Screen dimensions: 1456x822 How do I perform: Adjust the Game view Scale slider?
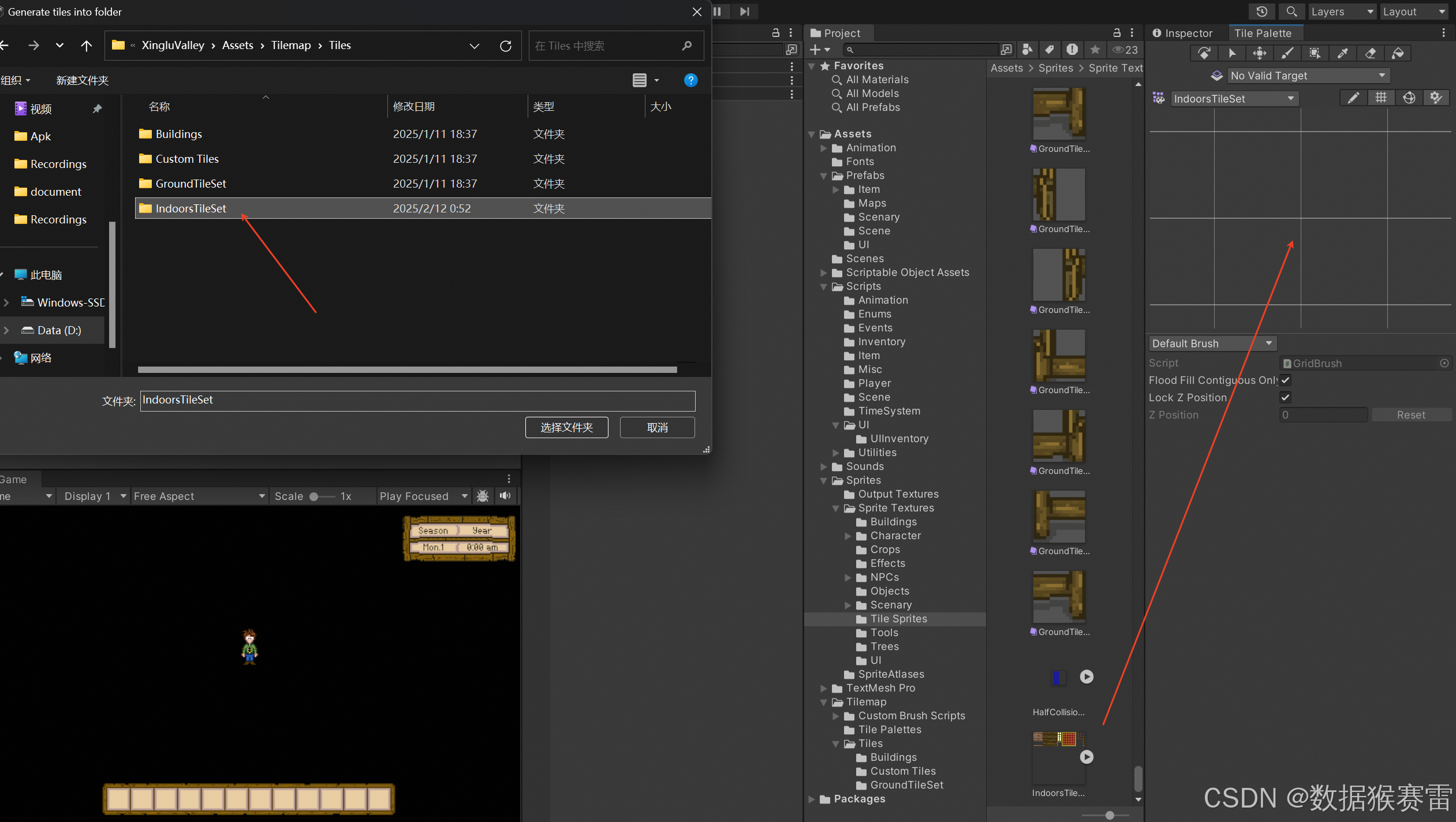(315, 496)
